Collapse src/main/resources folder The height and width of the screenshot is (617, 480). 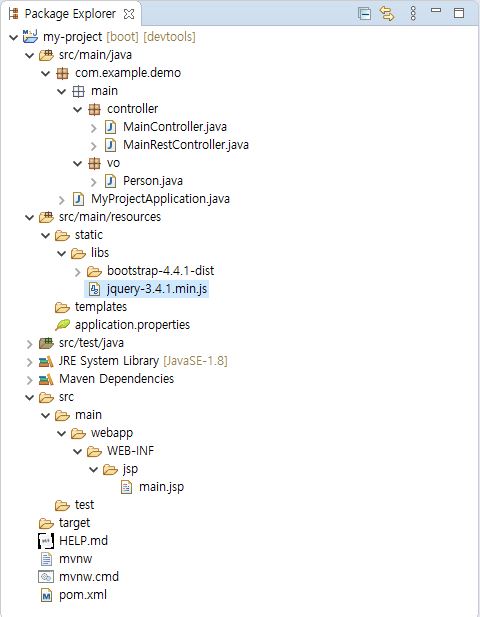30,217
